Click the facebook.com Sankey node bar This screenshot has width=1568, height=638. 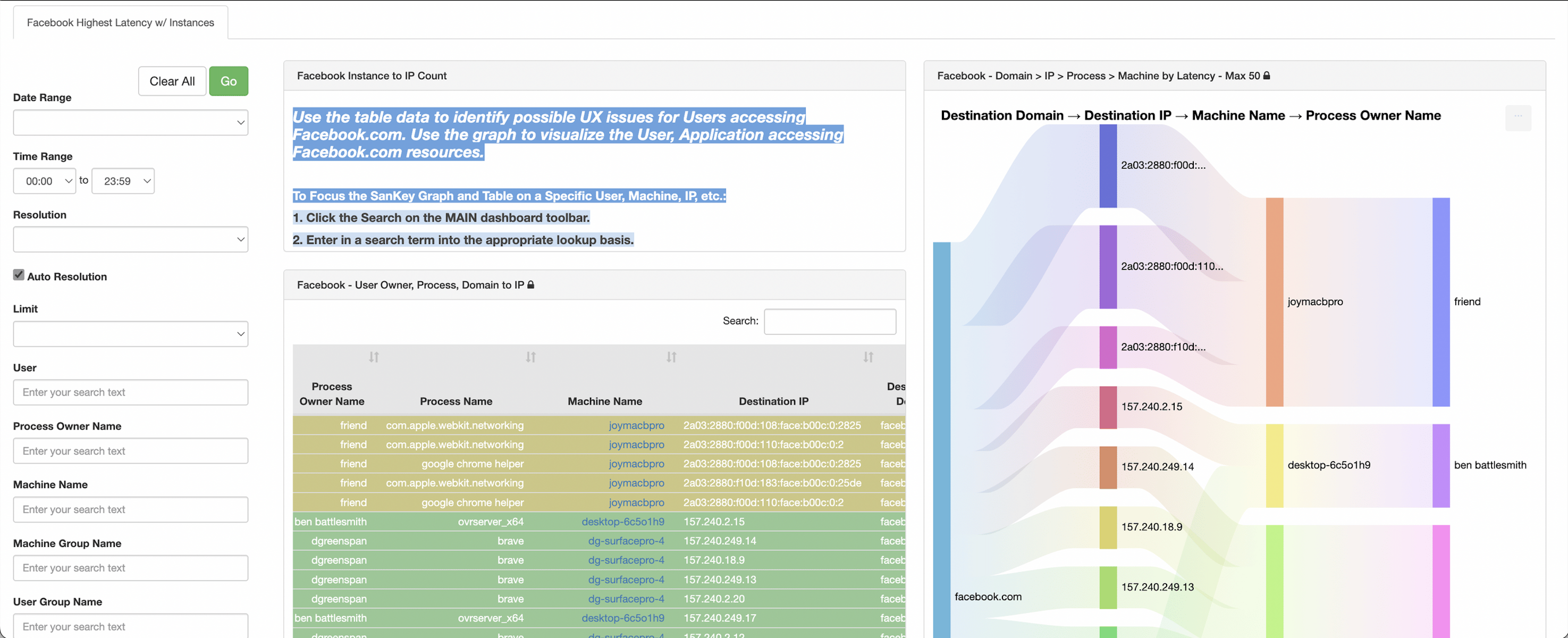(x=941, y=440)
